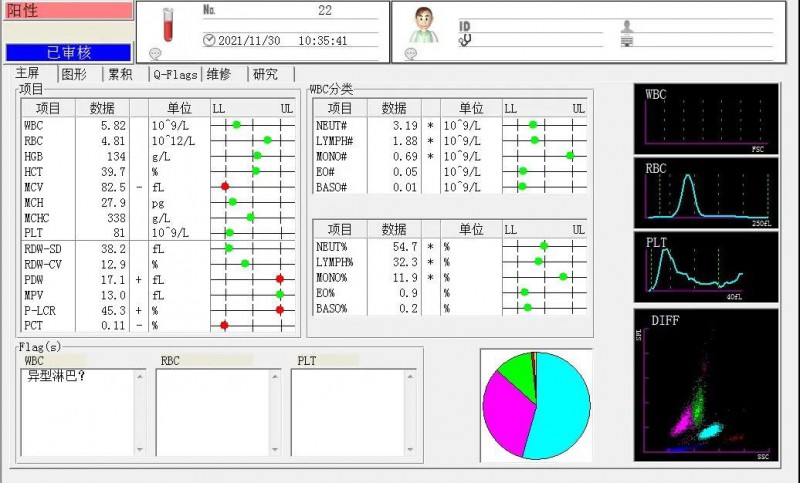Select the MONO# value 0.69
The width and height of the screenshot is (800, 483).
pos(405,156)
